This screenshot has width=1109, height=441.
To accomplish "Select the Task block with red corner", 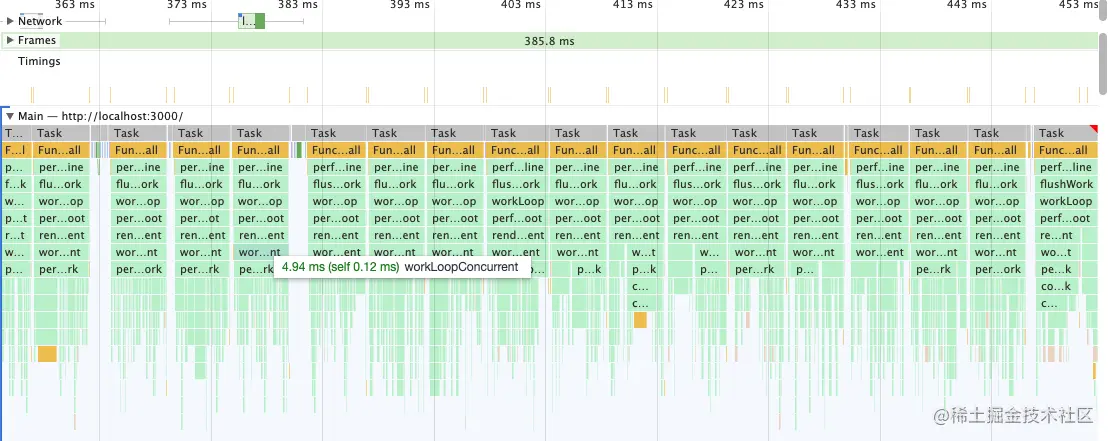I will [x=1065, y=133].
